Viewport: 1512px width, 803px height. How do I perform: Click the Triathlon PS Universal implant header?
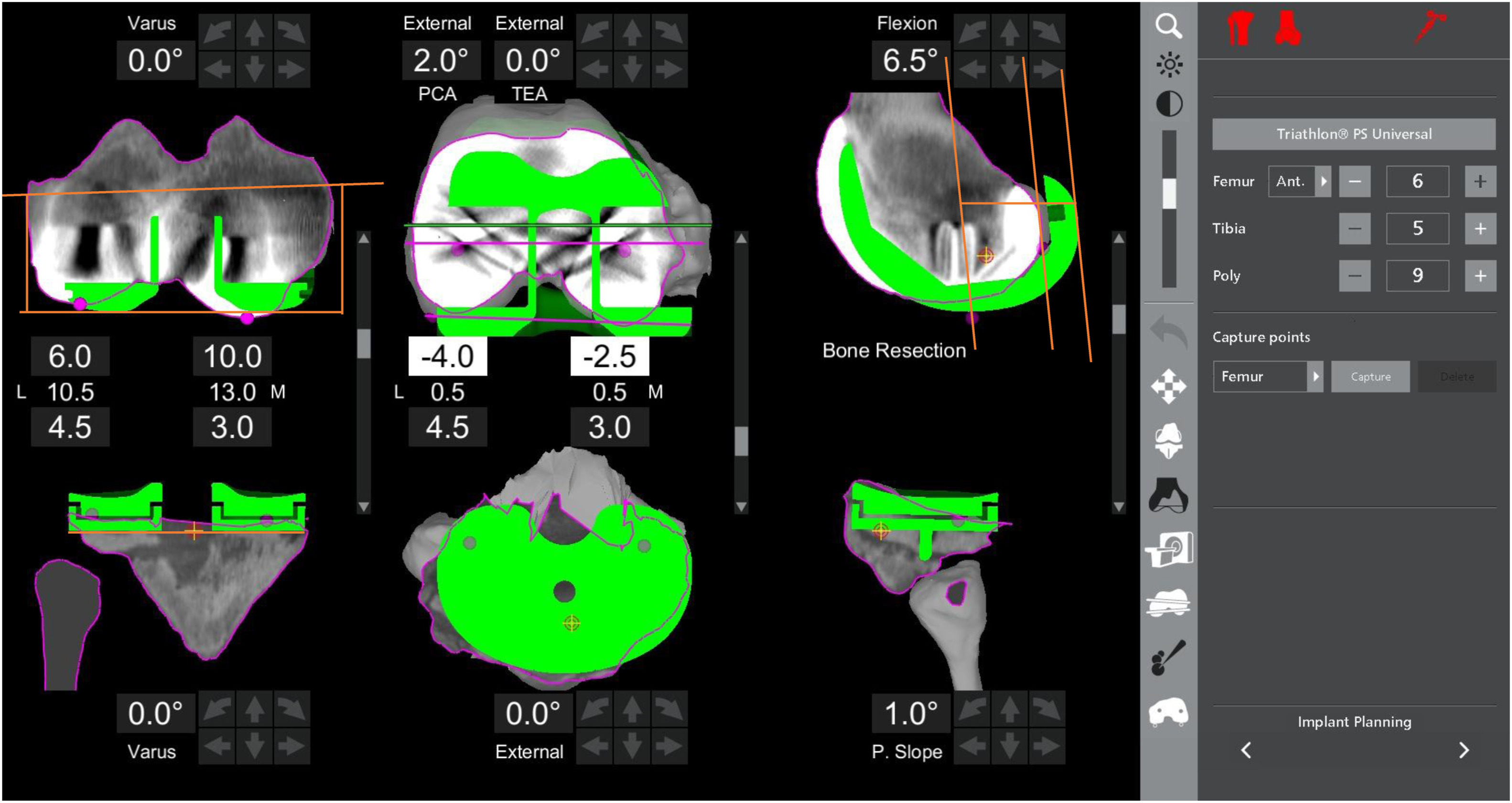pyautogui.click(x=1353, y=134)
